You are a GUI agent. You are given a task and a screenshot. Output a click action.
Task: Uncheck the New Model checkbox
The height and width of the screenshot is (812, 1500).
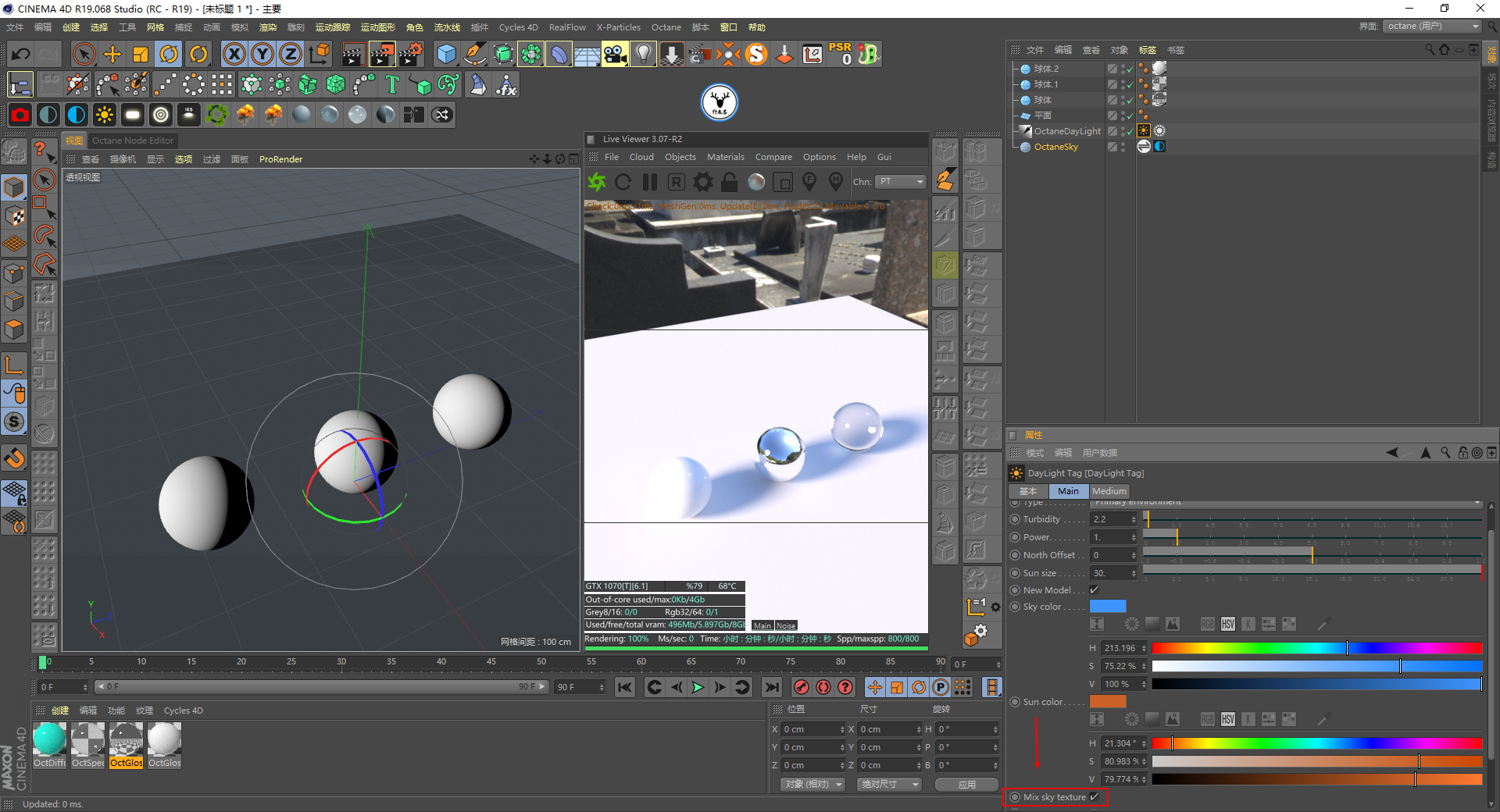click(x=1095, y=590)
